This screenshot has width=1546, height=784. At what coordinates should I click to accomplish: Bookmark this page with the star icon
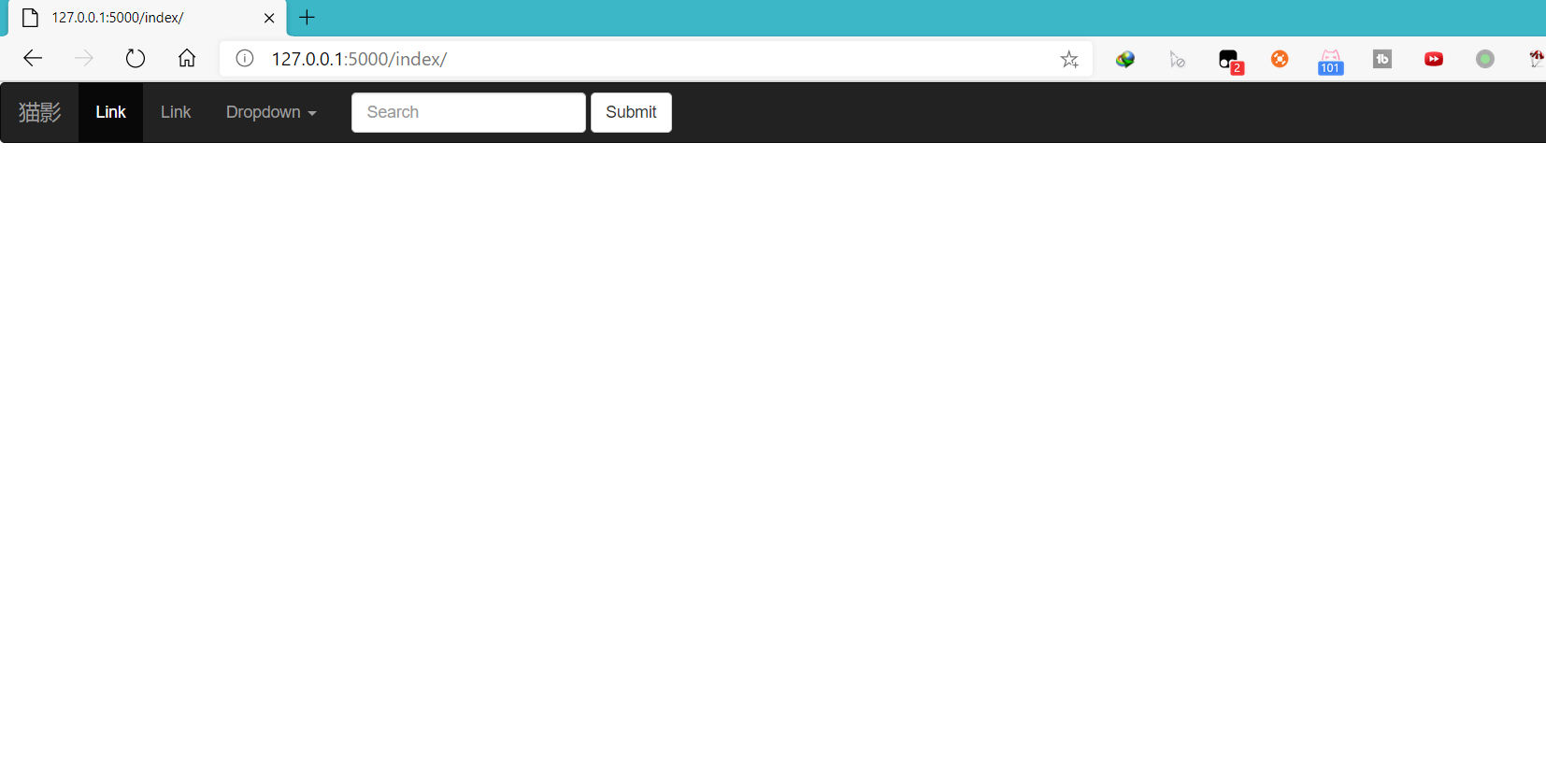click(x=1069, y=60)
